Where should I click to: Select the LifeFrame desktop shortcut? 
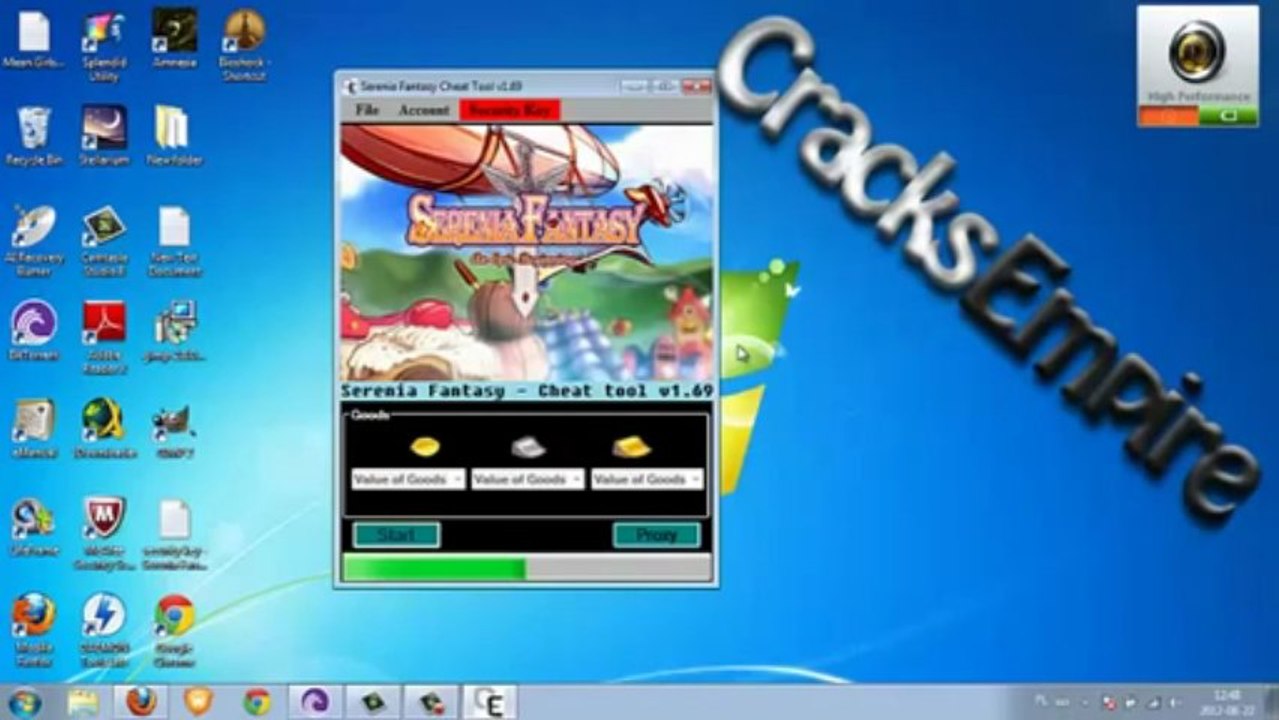click(34, 527)
